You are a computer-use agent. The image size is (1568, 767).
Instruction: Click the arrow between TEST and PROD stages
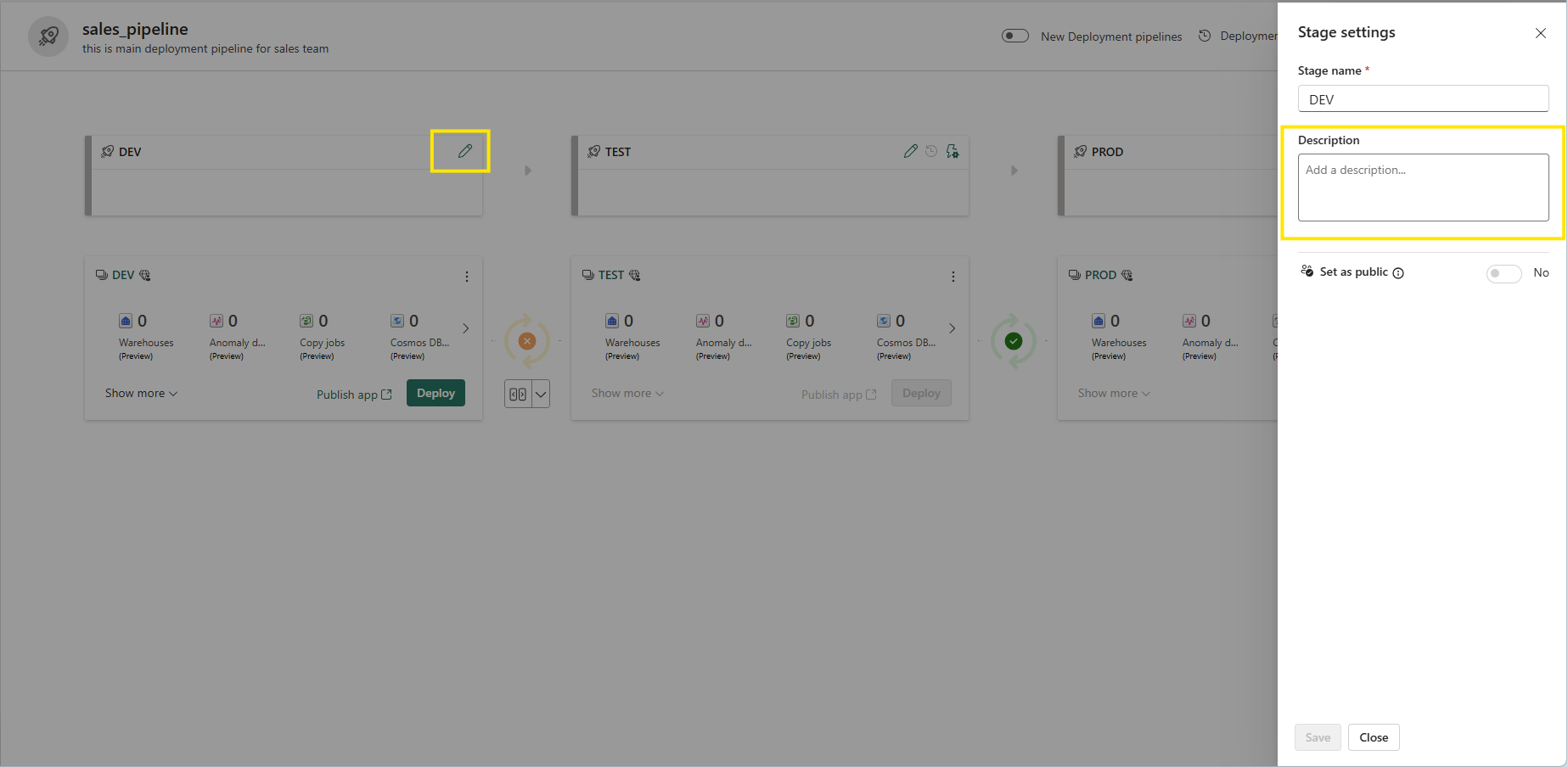(x=1014, y=171)
